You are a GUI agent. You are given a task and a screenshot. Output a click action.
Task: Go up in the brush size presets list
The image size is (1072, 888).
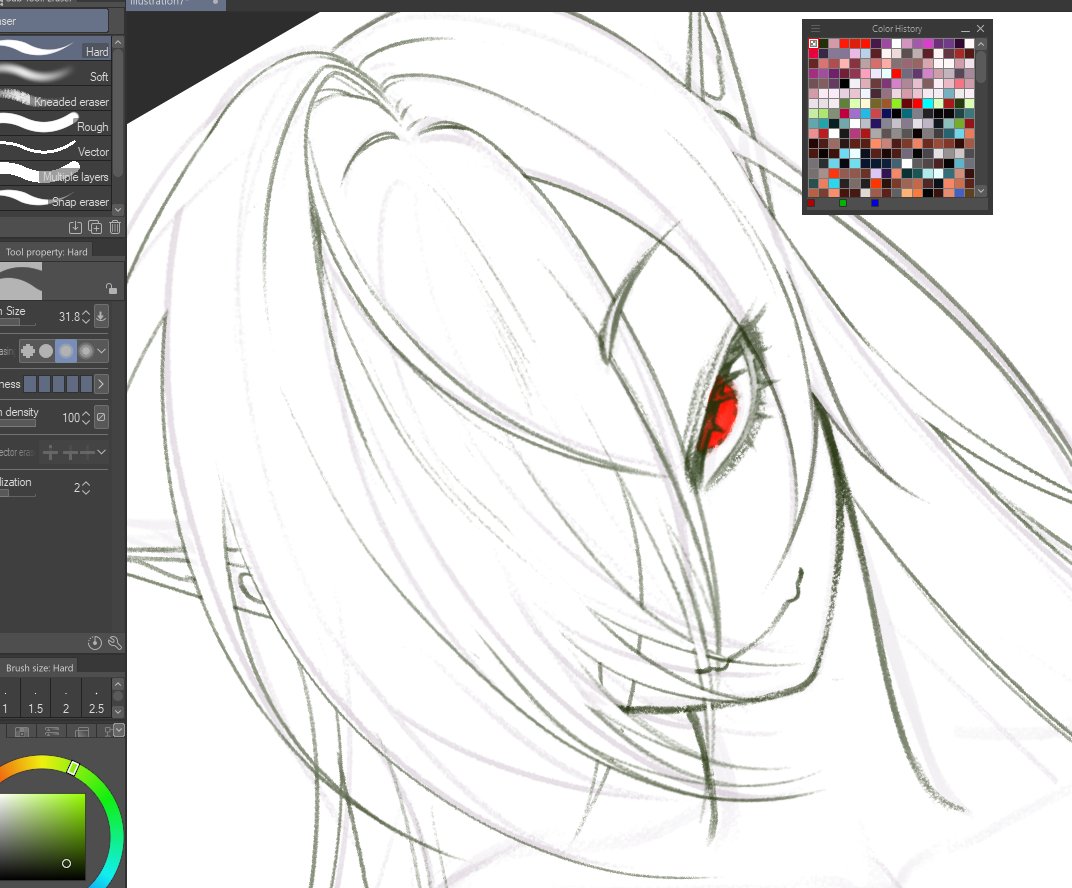click(118, 684)
